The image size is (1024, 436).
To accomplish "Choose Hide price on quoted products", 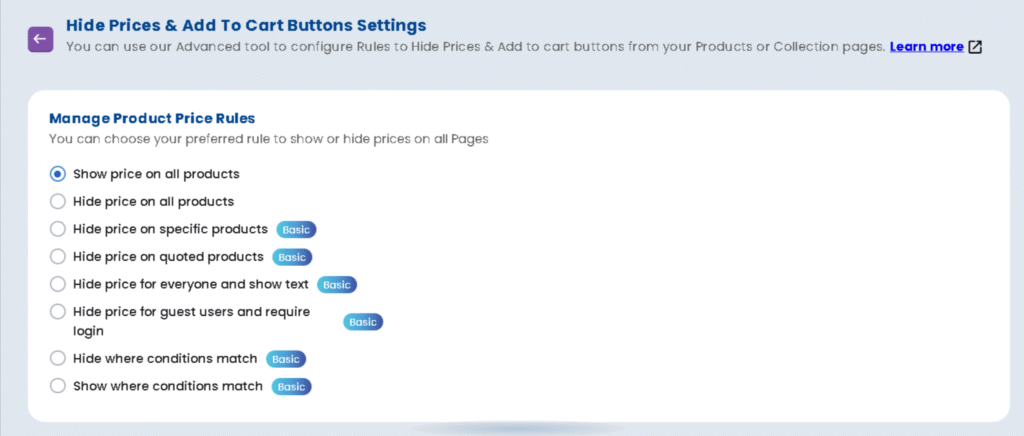I will (x=58, y=256).
